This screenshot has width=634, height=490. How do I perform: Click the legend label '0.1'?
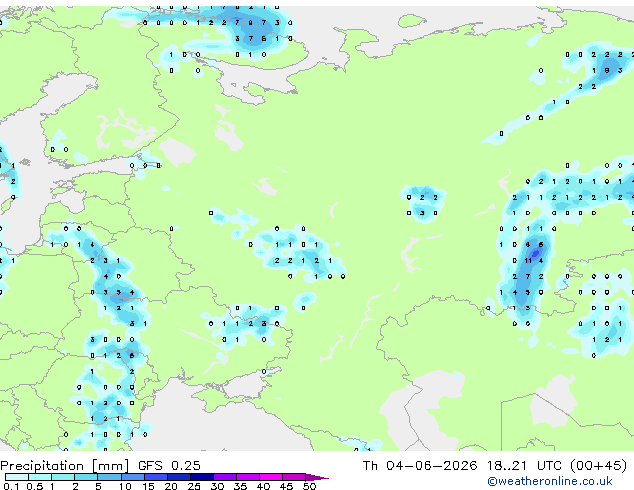[11, 486]
